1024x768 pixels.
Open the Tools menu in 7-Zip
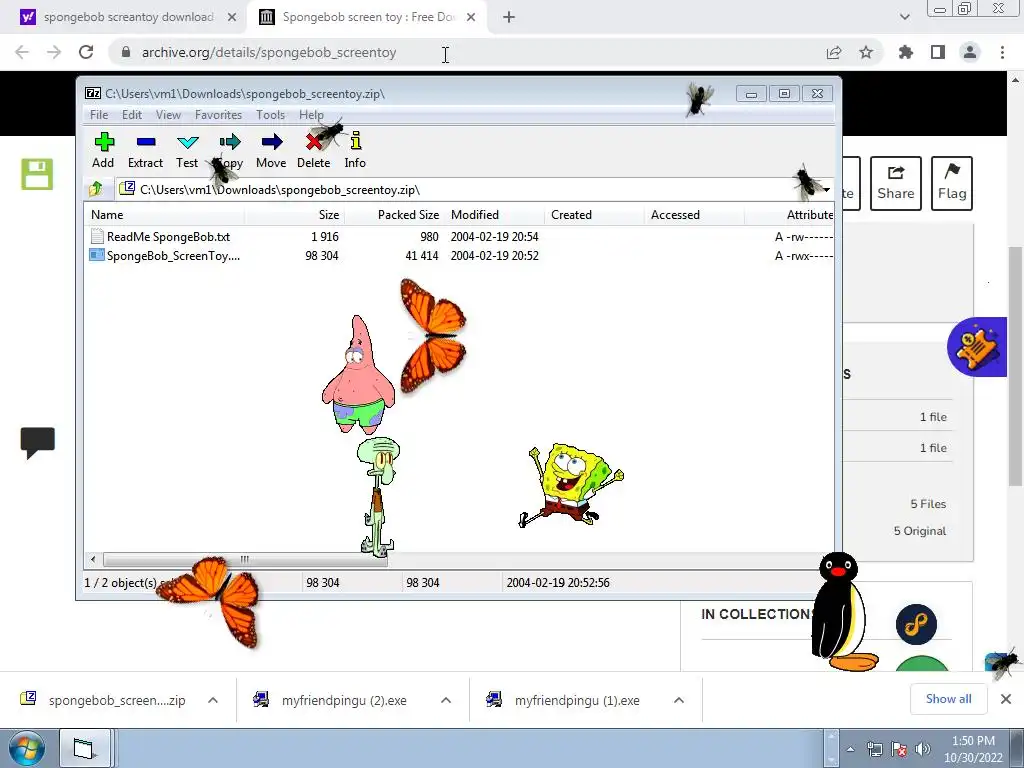[x=270, y=115]
